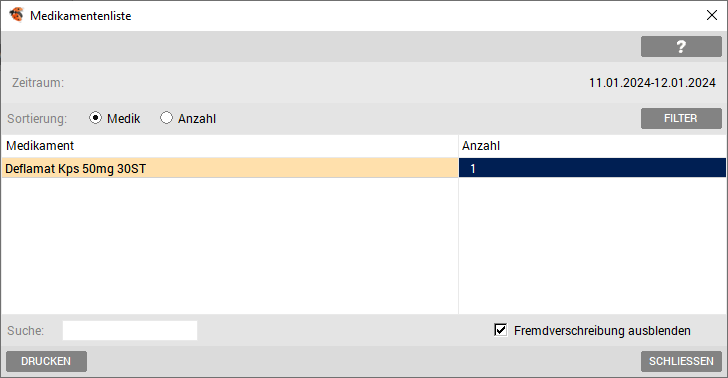Click the date range 11.01.2024-12.01.2024
The image size is (728, 378).
click(x=652, y=83)
